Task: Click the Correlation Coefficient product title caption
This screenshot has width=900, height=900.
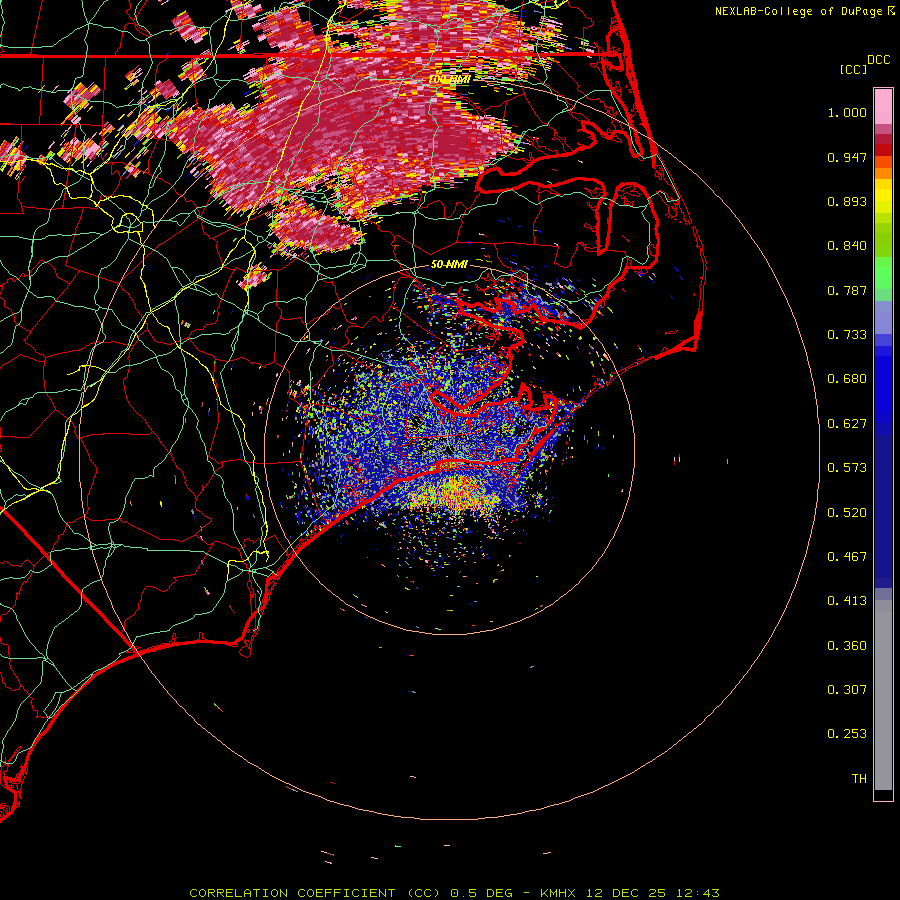Action: 315,893
